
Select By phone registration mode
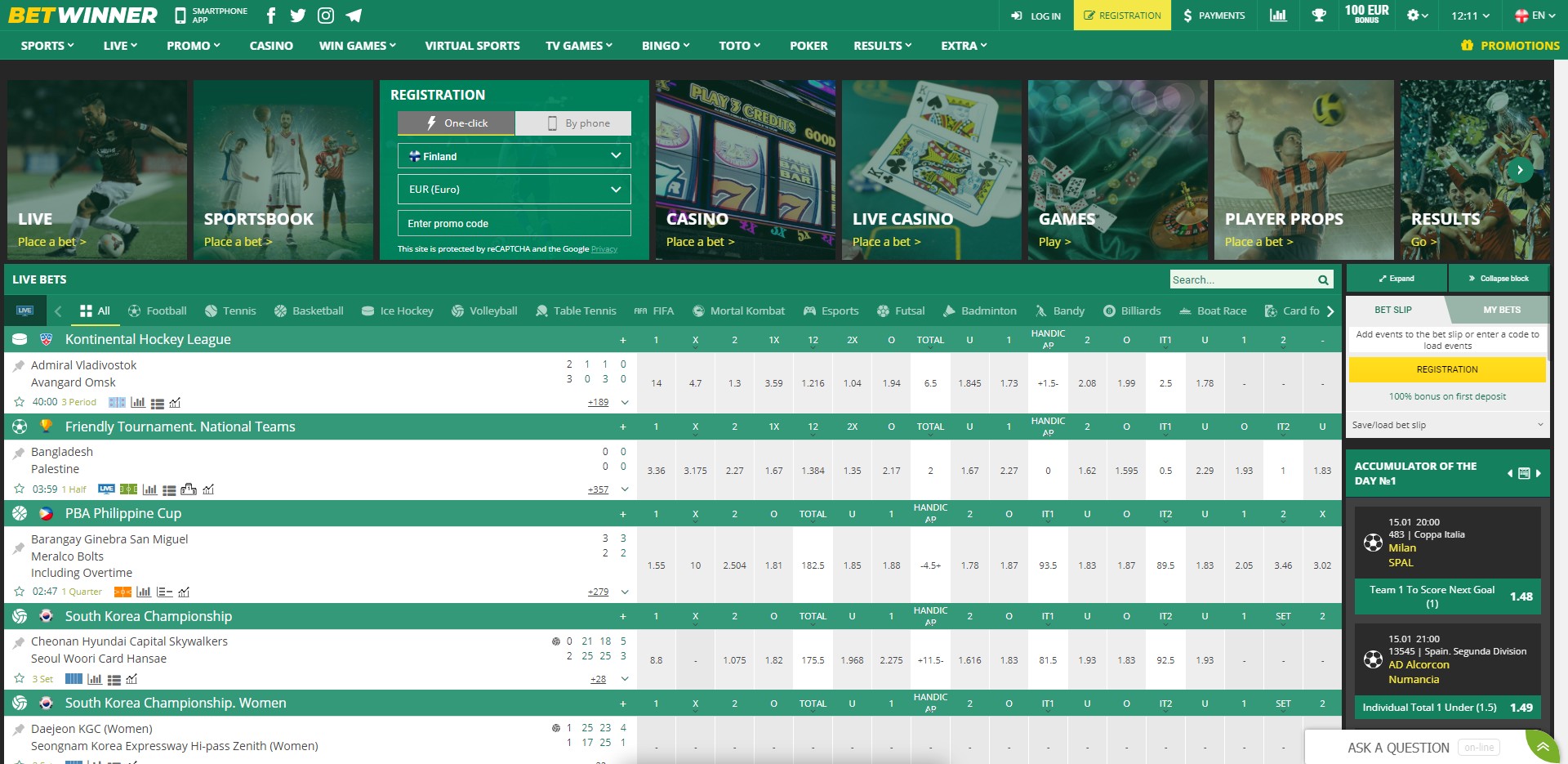(573, 123)
